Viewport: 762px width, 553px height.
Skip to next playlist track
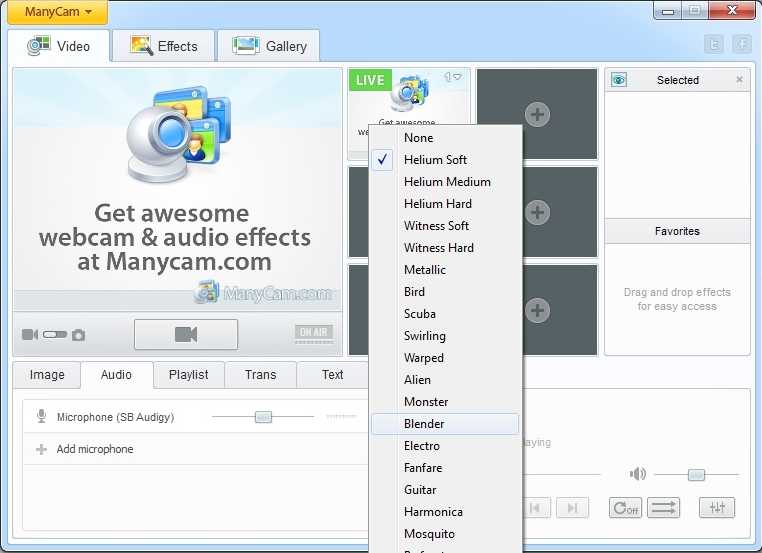tap(572, 508)
